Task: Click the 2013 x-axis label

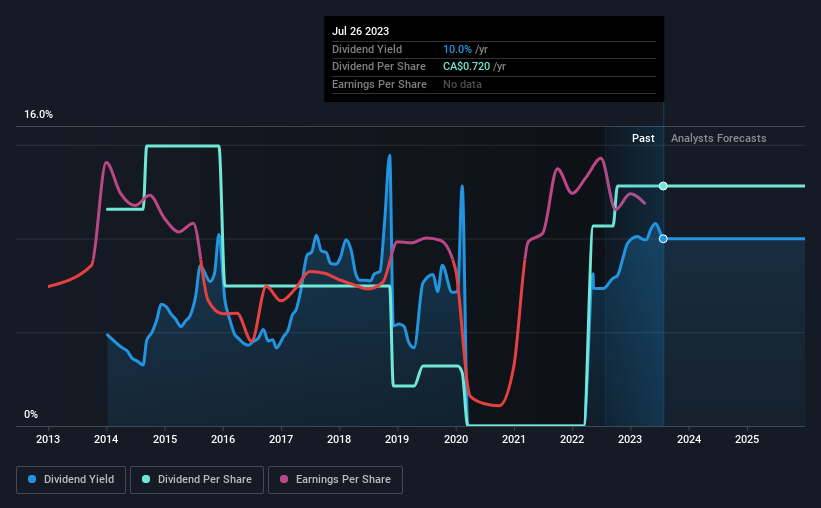Action: tap(48, 439)
